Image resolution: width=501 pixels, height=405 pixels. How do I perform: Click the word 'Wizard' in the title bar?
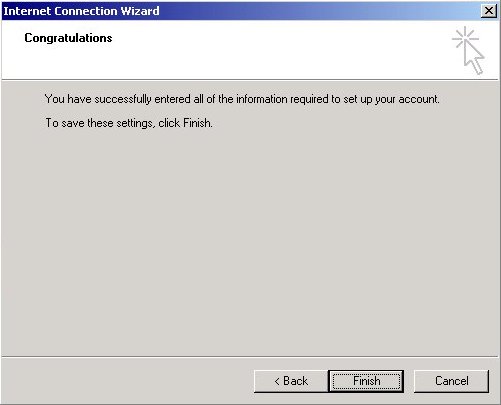(140, 11)
